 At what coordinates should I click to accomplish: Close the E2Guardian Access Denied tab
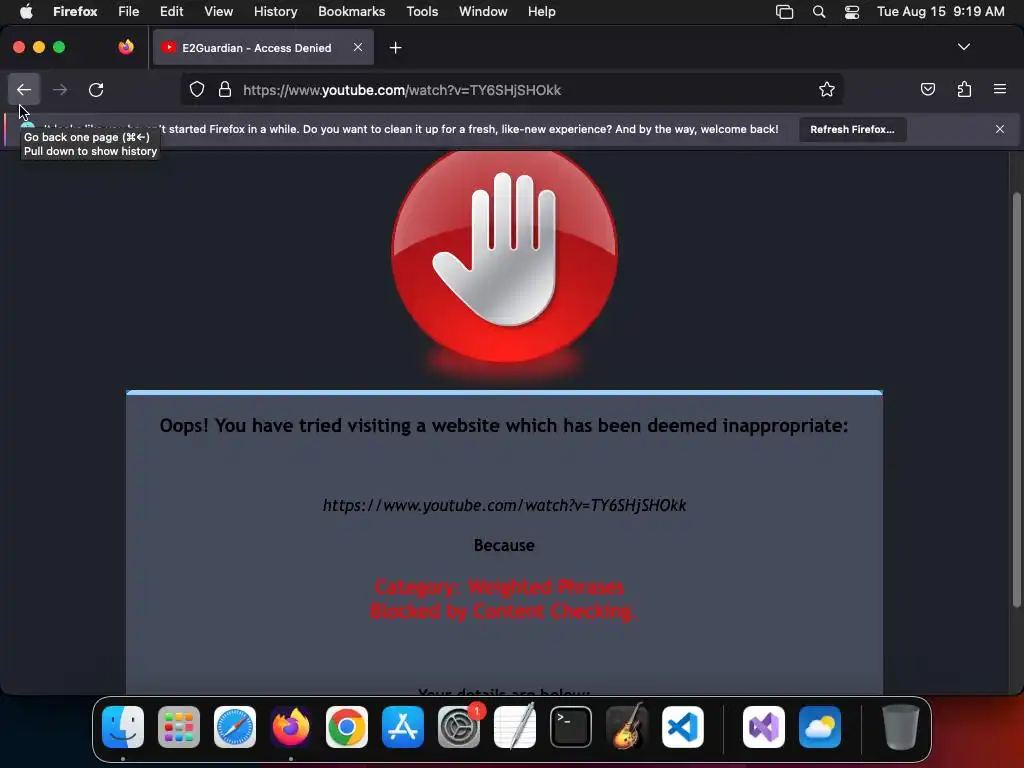pos(358,47)
